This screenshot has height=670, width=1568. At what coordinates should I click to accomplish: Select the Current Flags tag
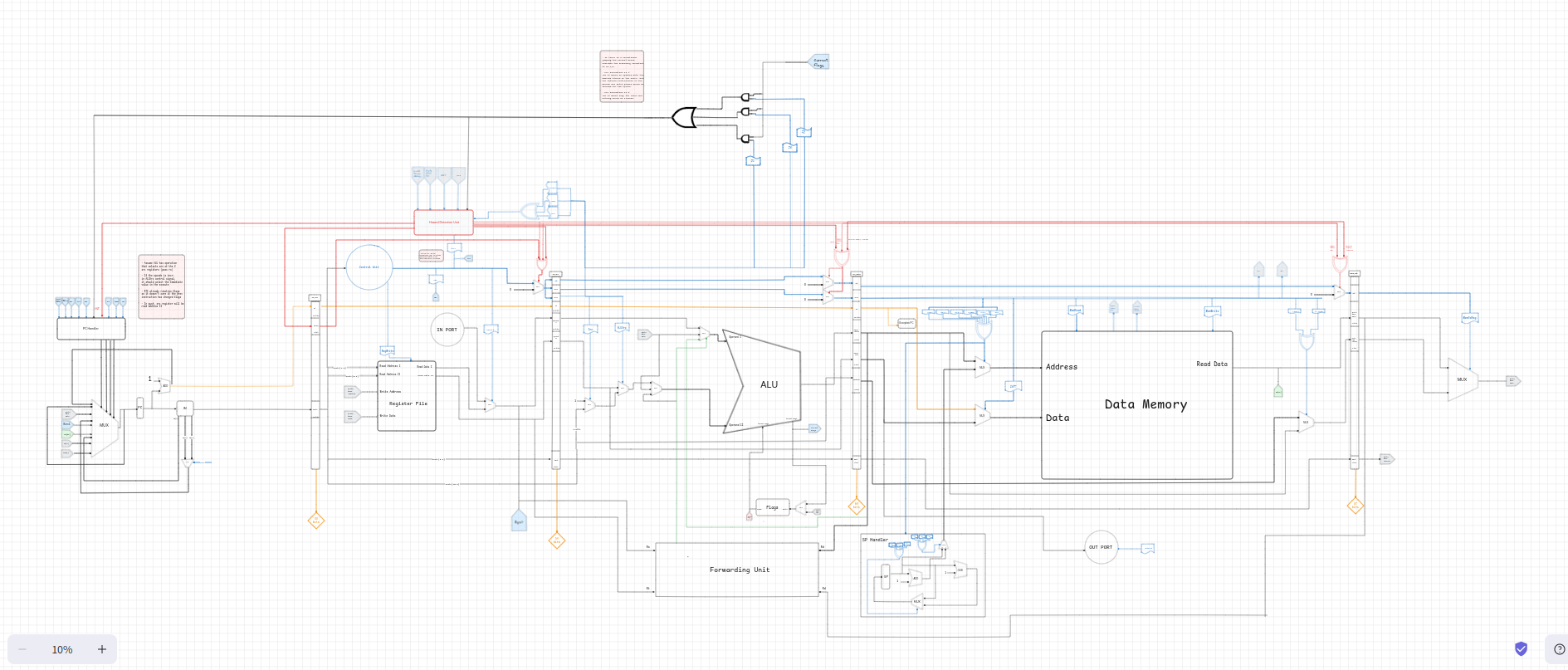coord(819,61)
